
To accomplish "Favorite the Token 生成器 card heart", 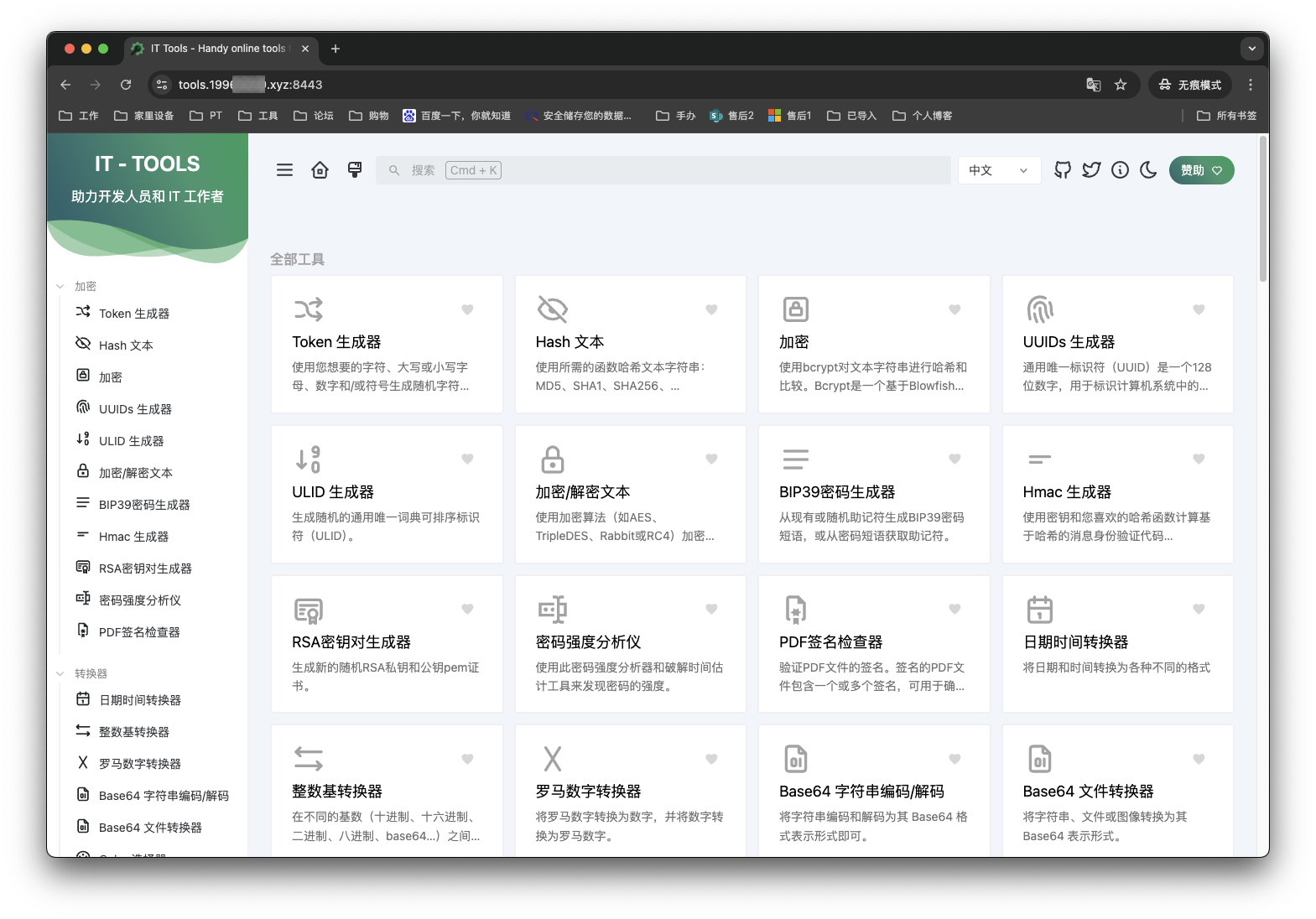I will point(467,309).
